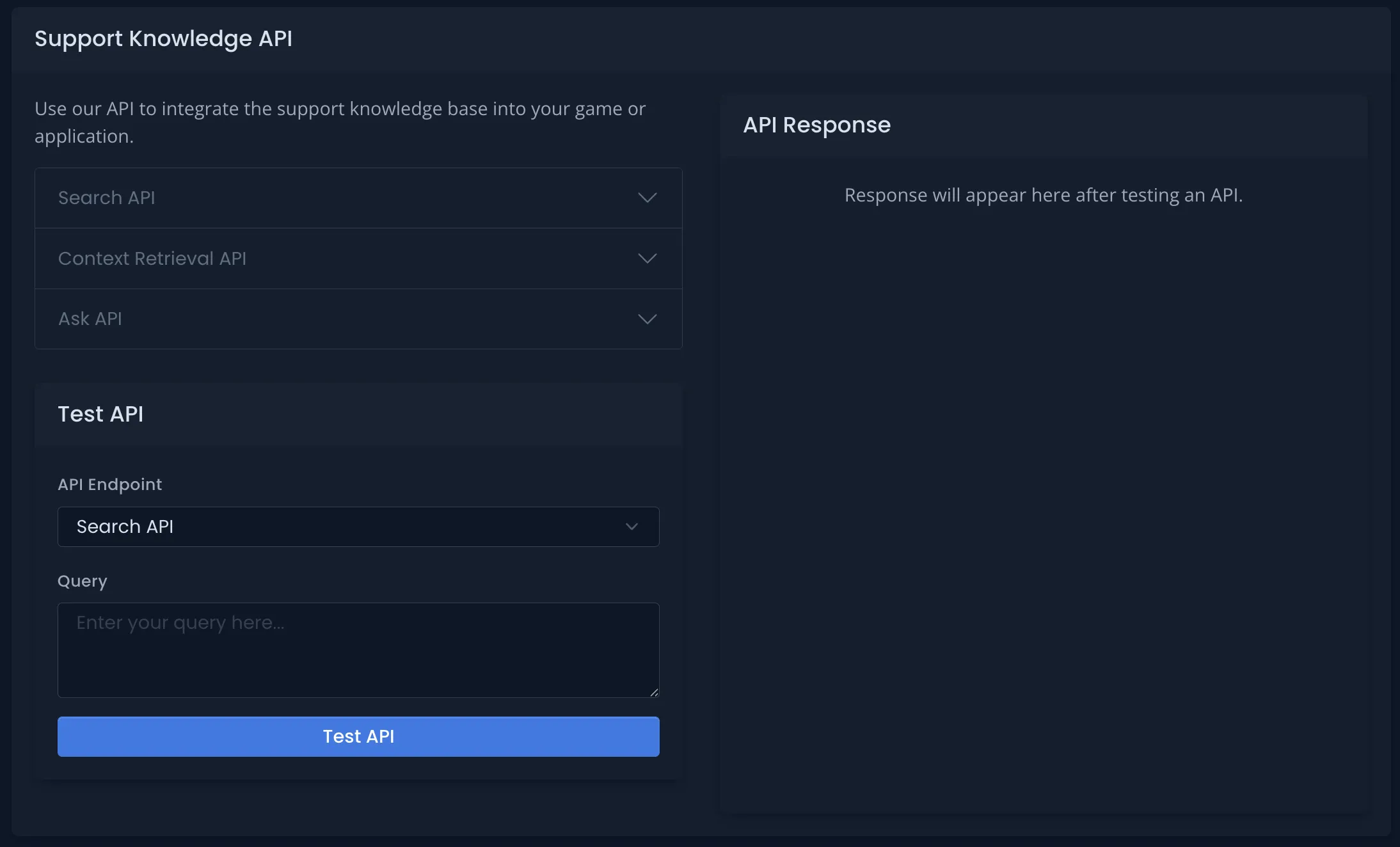1400x847 pixels.
Task: Expand the Search API accordion chevron
Action: (648, 198)
